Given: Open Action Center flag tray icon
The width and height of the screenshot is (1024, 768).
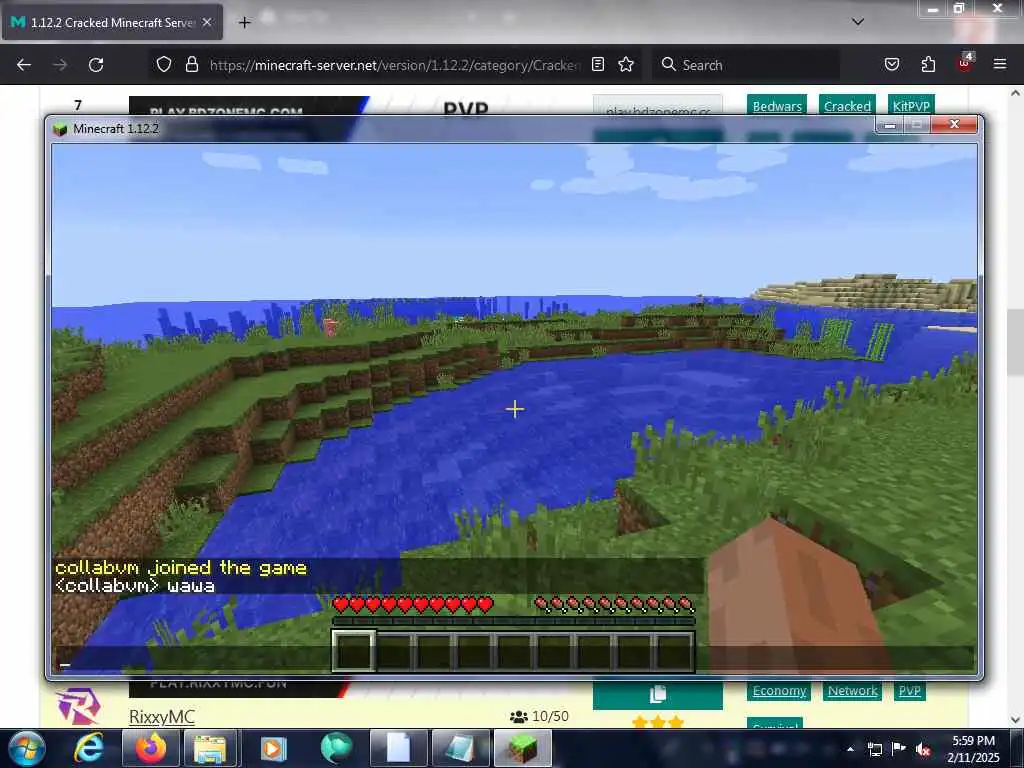Looking at the screenshot, I should pos(899,749).
